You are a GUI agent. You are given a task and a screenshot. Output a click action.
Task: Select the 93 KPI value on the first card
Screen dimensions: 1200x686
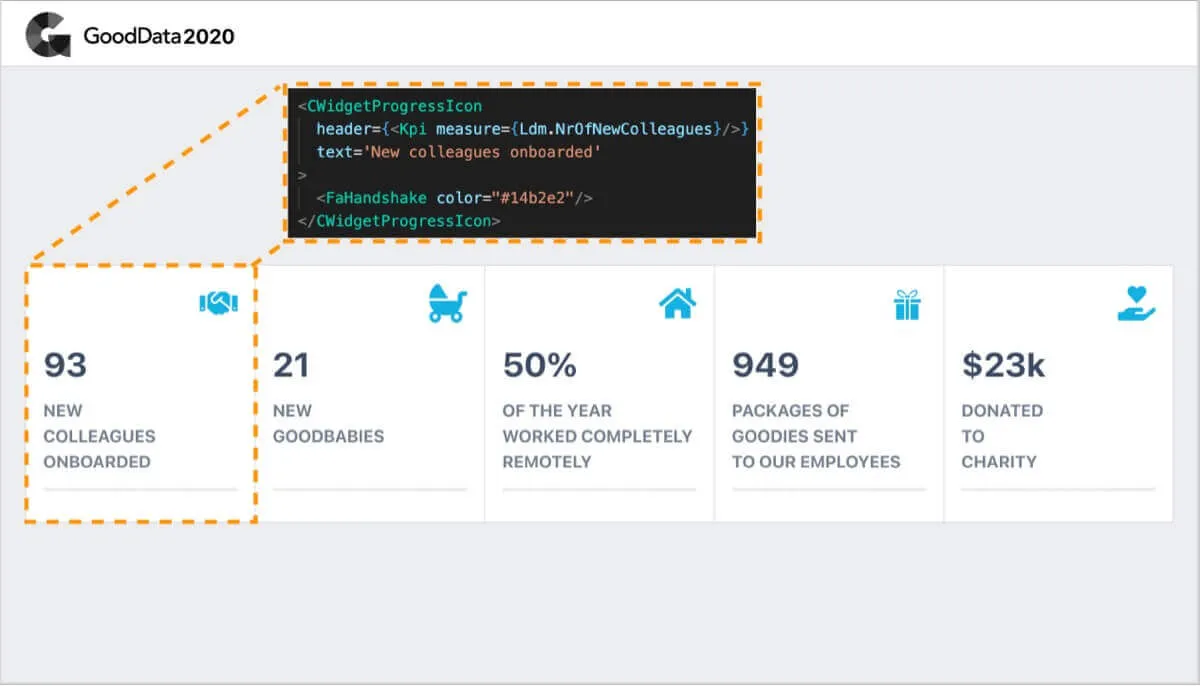pyautogui.click(x=65, y=366)
